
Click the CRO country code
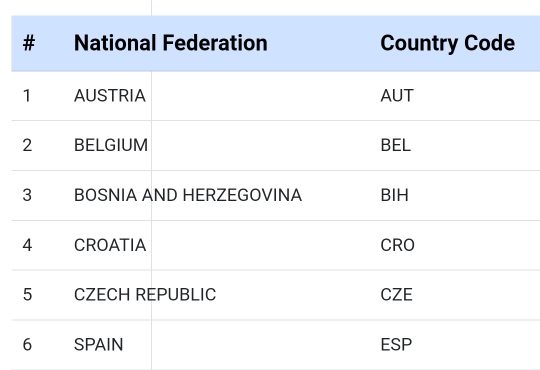[397, 245]
